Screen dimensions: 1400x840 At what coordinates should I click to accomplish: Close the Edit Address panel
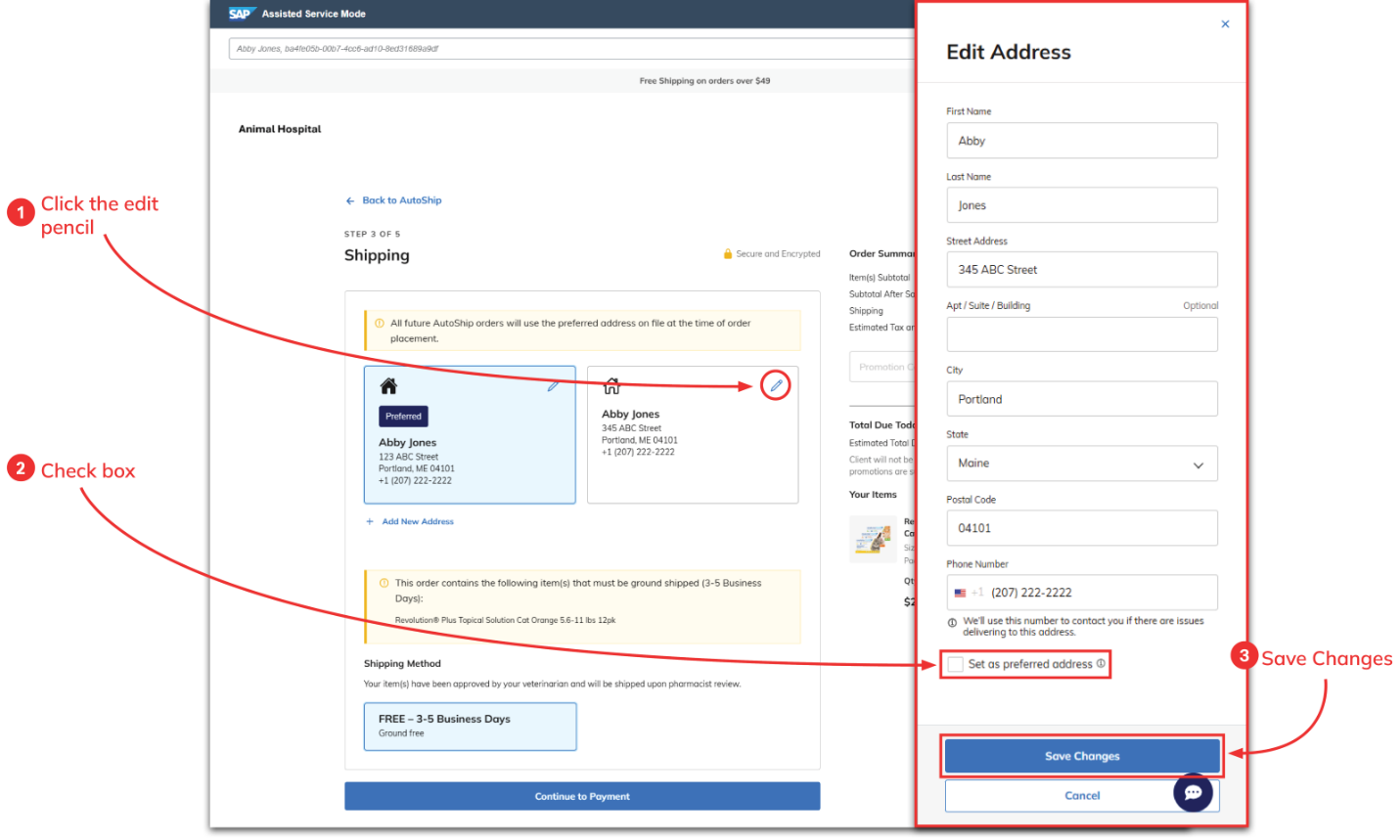pyautogui.click(x=1225, y=24)
